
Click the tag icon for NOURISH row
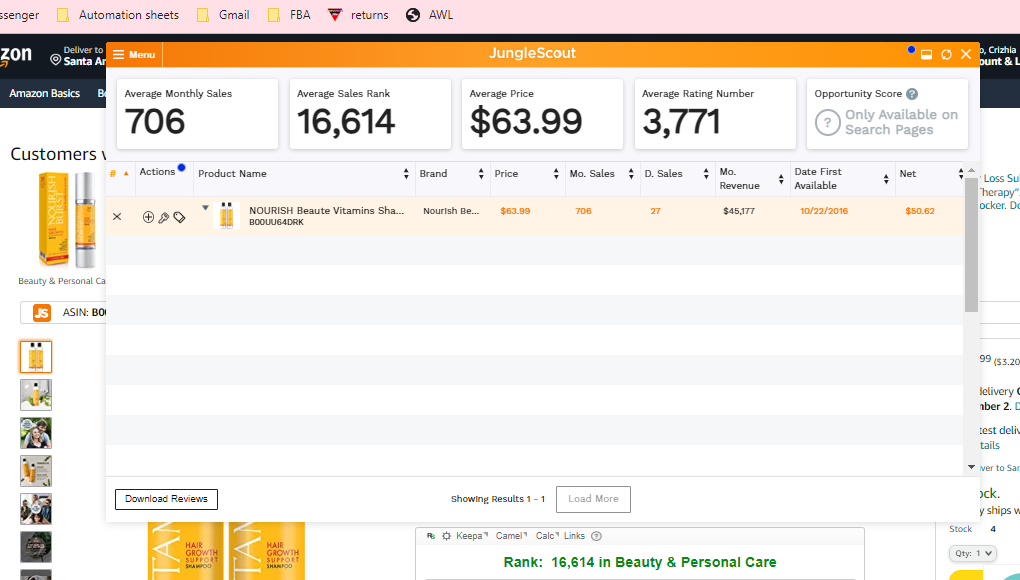click(x=180, y=218)
